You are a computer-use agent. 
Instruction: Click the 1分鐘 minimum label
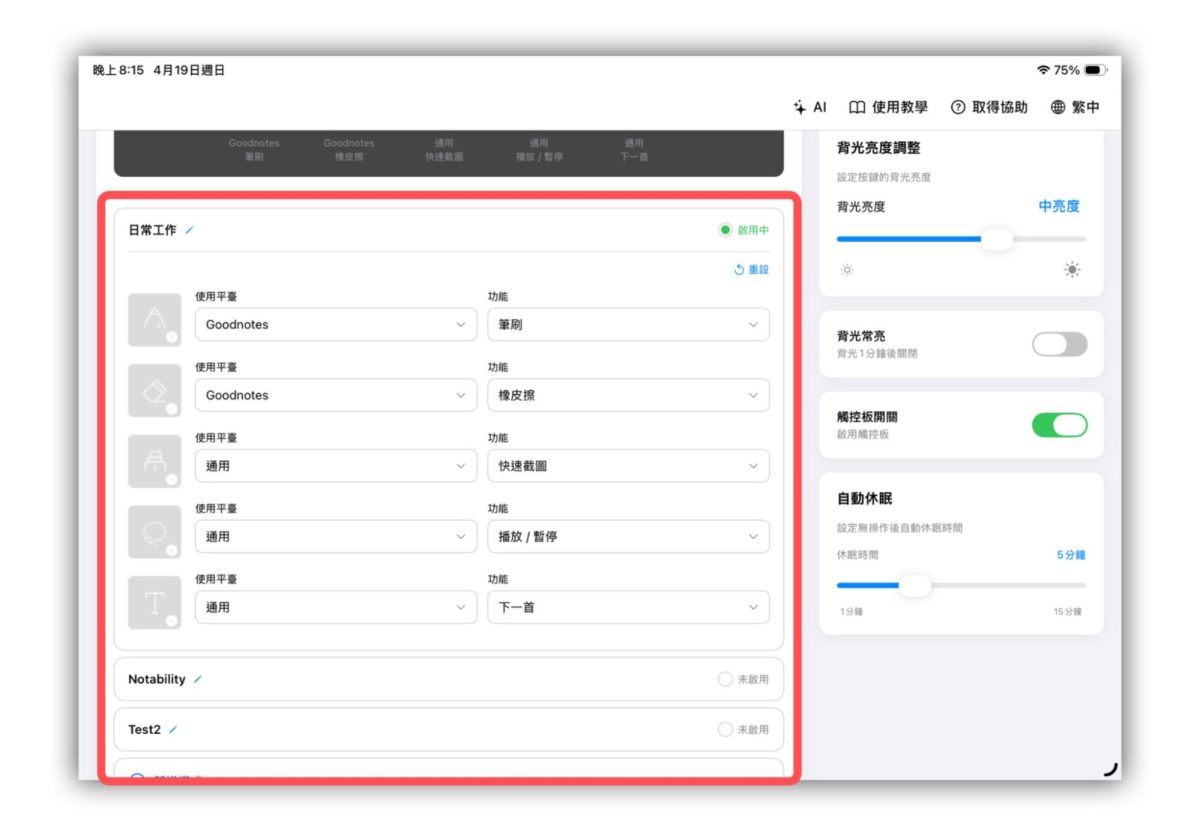coord(851,611)
